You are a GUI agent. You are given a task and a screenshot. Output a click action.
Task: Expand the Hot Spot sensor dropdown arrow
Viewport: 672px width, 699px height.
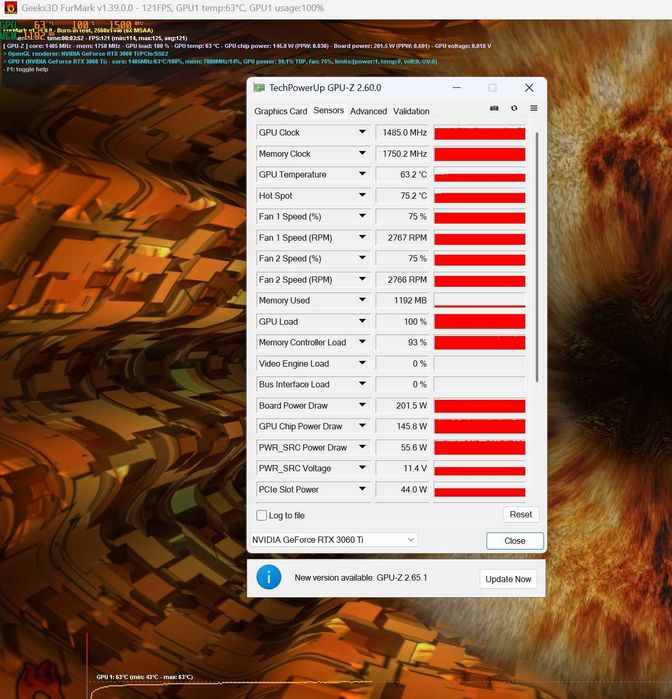click(x=362, y=195)
